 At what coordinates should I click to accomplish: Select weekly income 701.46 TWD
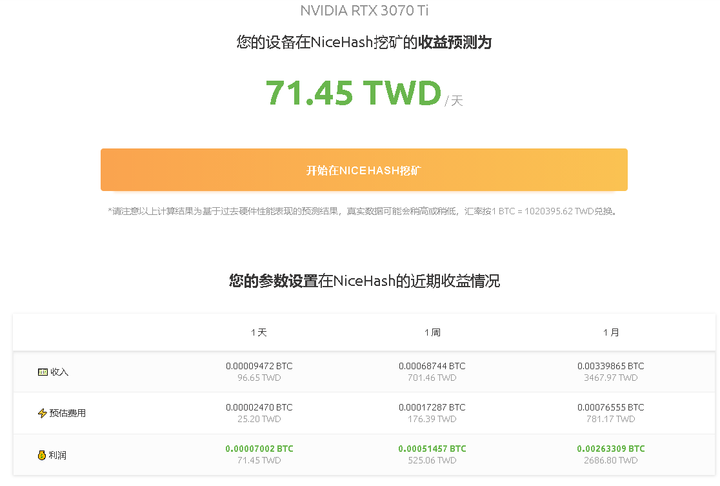click(432, 378)
